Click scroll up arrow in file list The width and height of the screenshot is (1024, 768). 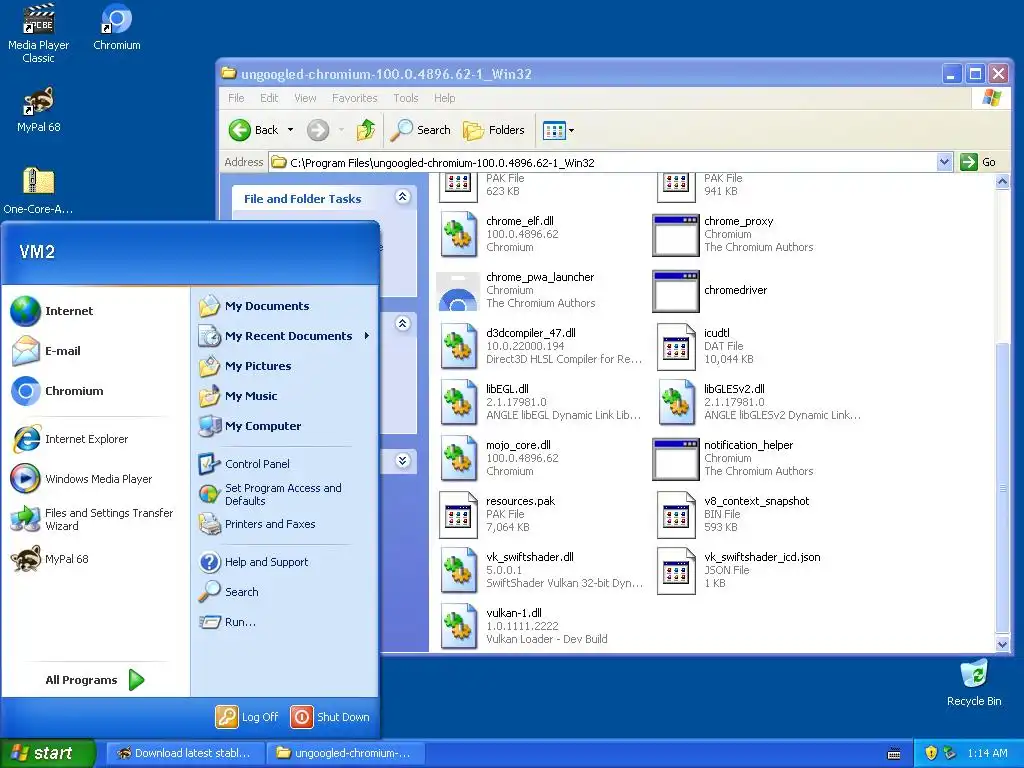(x=1002, y=182)
